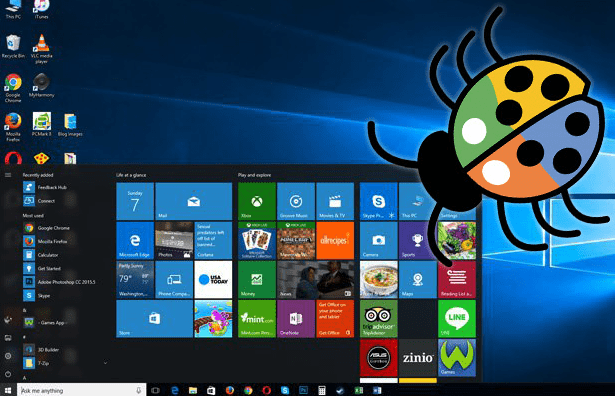
Task: Open the Microsoft Edge tile
Action: coord(135,240)
